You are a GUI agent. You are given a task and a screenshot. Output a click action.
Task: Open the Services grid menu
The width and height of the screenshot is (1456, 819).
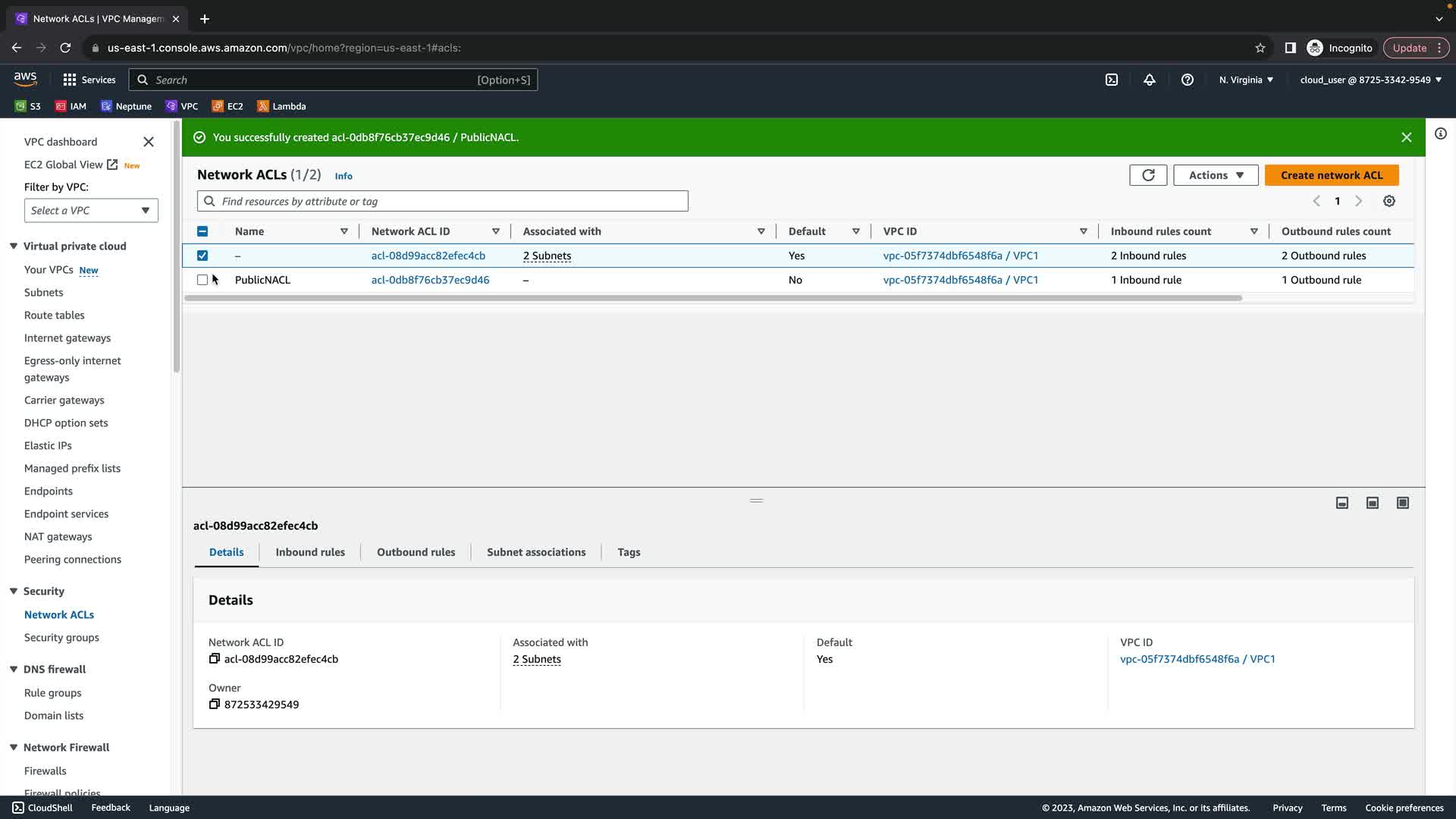click(70, 80)
